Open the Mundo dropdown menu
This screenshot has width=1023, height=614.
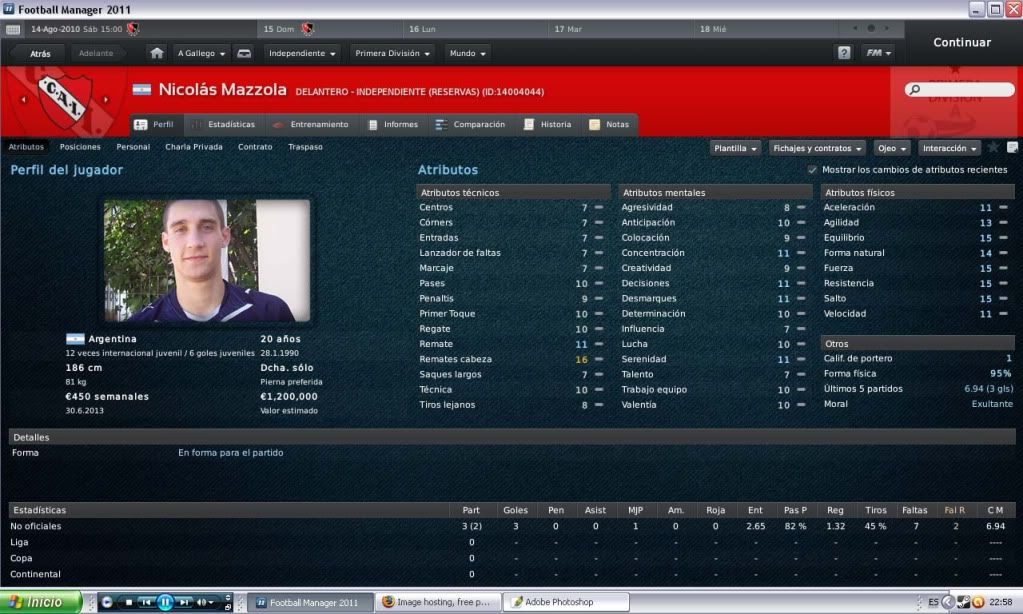point(467,54)
